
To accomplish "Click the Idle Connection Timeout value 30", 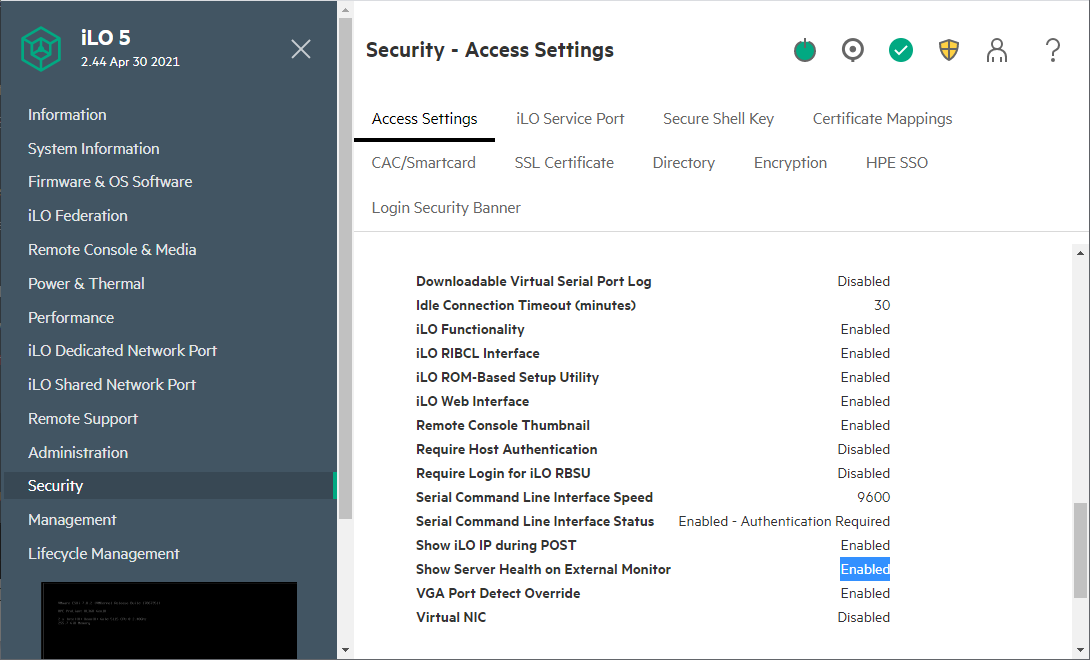I will click(881, 305).
